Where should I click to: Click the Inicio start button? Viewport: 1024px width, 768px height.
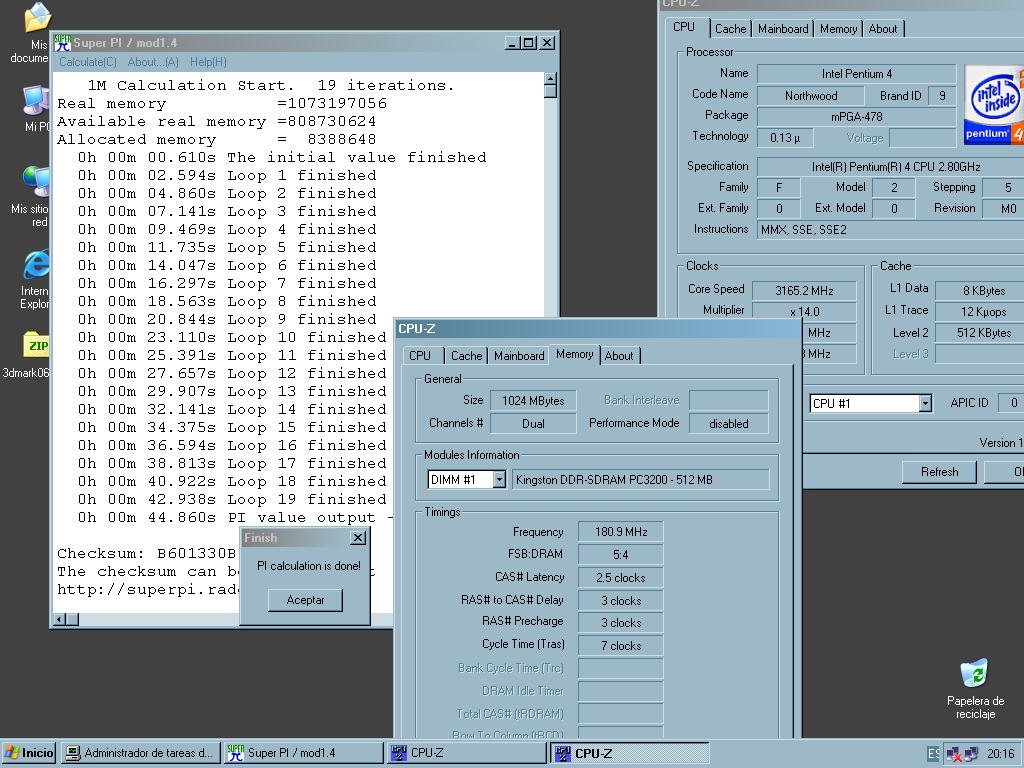(29, 753)
